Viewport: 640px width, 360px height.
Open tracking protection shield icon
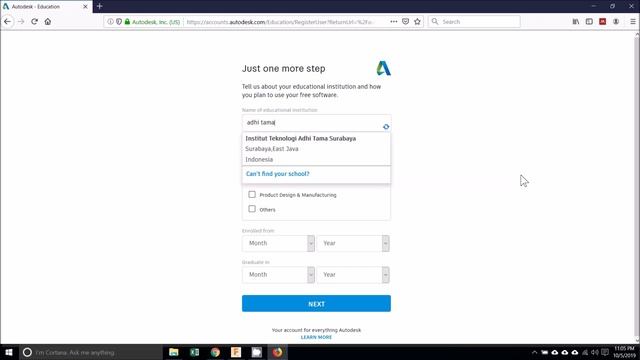click(x=119, y=22)
